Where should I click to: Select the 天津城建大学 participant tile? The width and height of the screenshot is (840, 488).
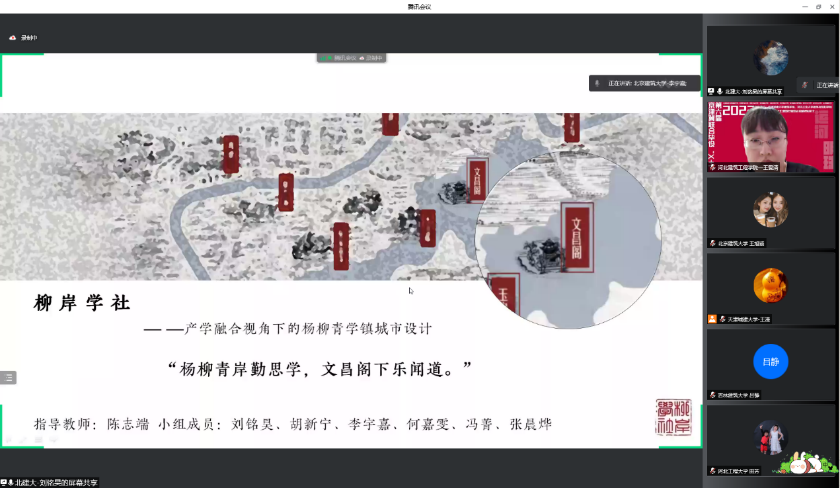point(770,286)
